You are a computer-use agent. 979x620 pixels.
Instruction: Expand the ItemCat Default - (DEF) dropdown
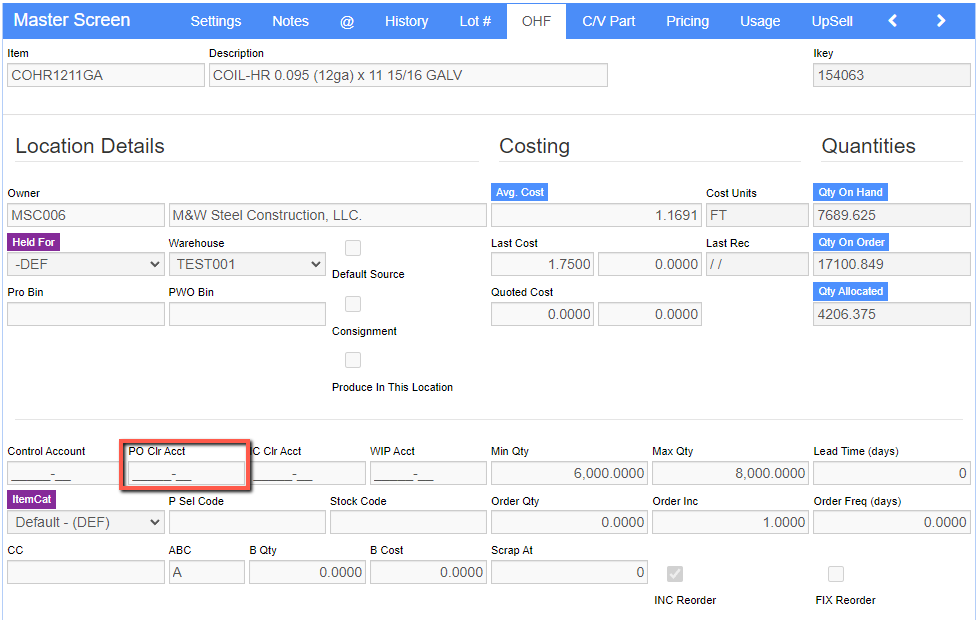click(x=86, y=522)
